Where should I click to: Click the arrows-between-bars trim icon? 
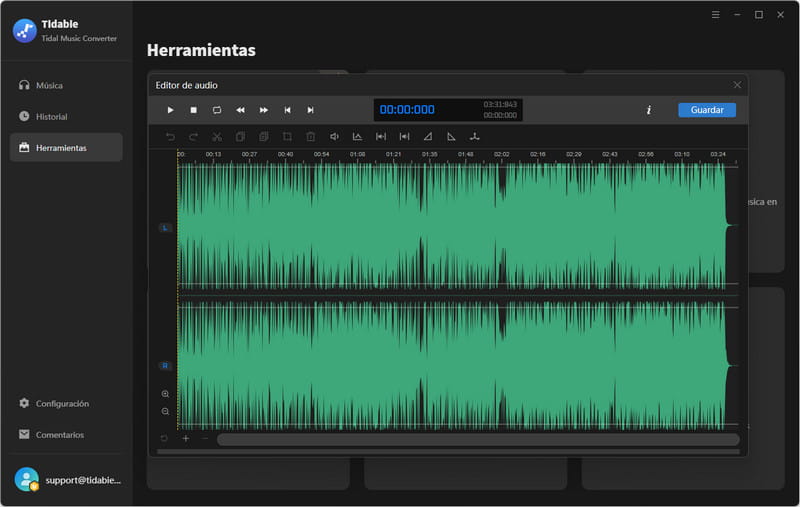(381, 137)
